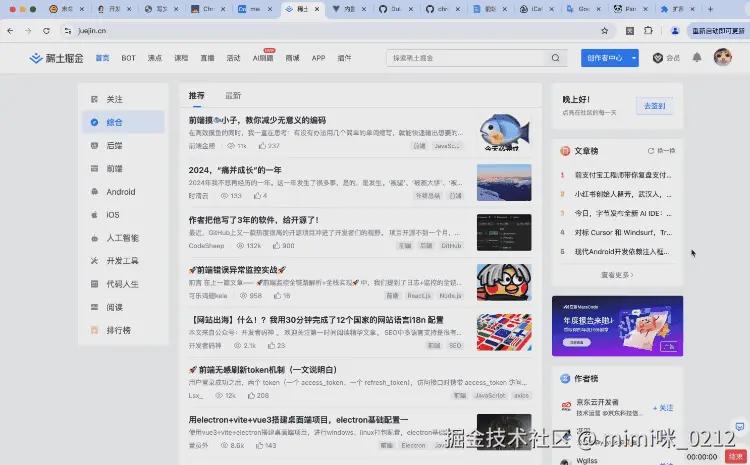Select the 开发工具 wrench icon
Screen dimensions: 750x465
click(x=94, y=261)
